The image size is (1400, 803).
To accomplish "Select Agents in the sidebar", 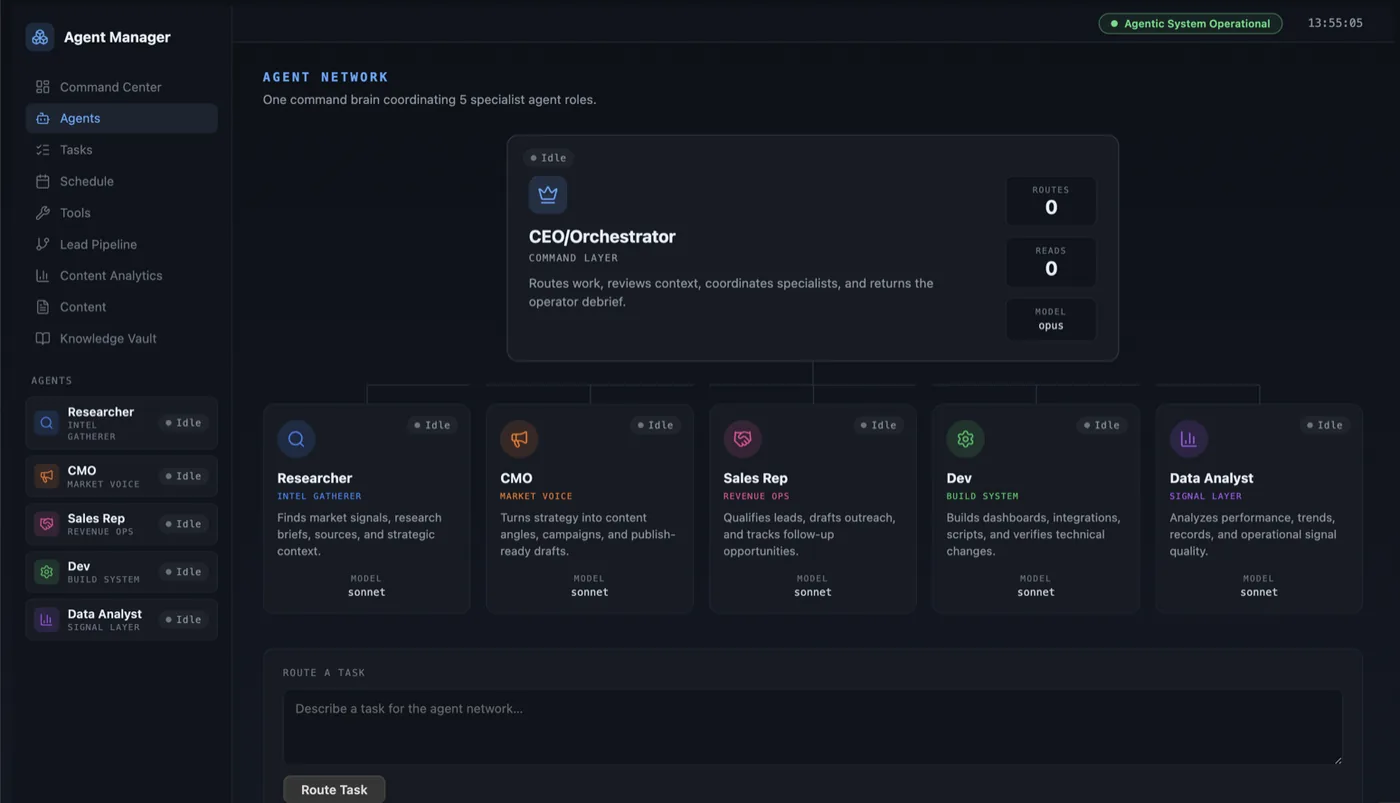I will [122, 118].
